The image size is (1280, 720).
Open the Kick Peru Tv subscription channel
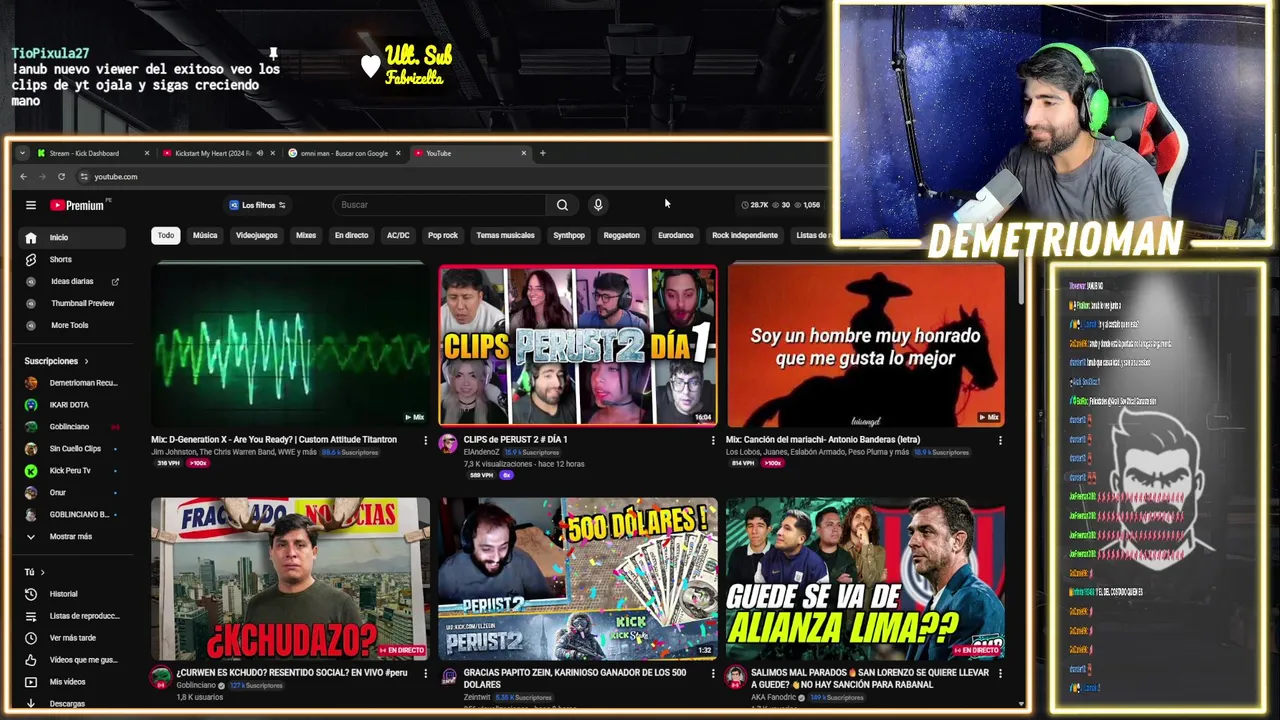coord(70,470)
